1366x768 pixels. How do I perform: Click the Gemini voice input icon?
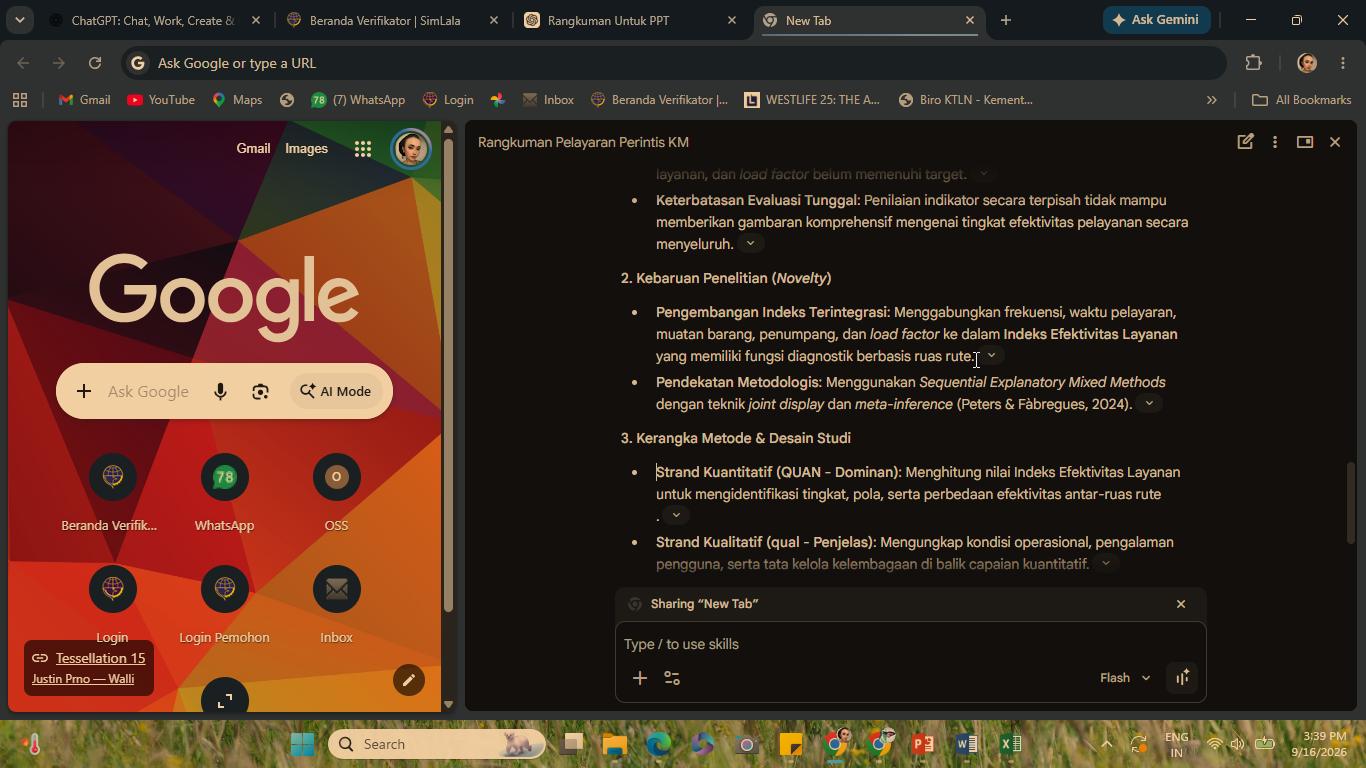pyautogui.click(x=1182, y=678)
